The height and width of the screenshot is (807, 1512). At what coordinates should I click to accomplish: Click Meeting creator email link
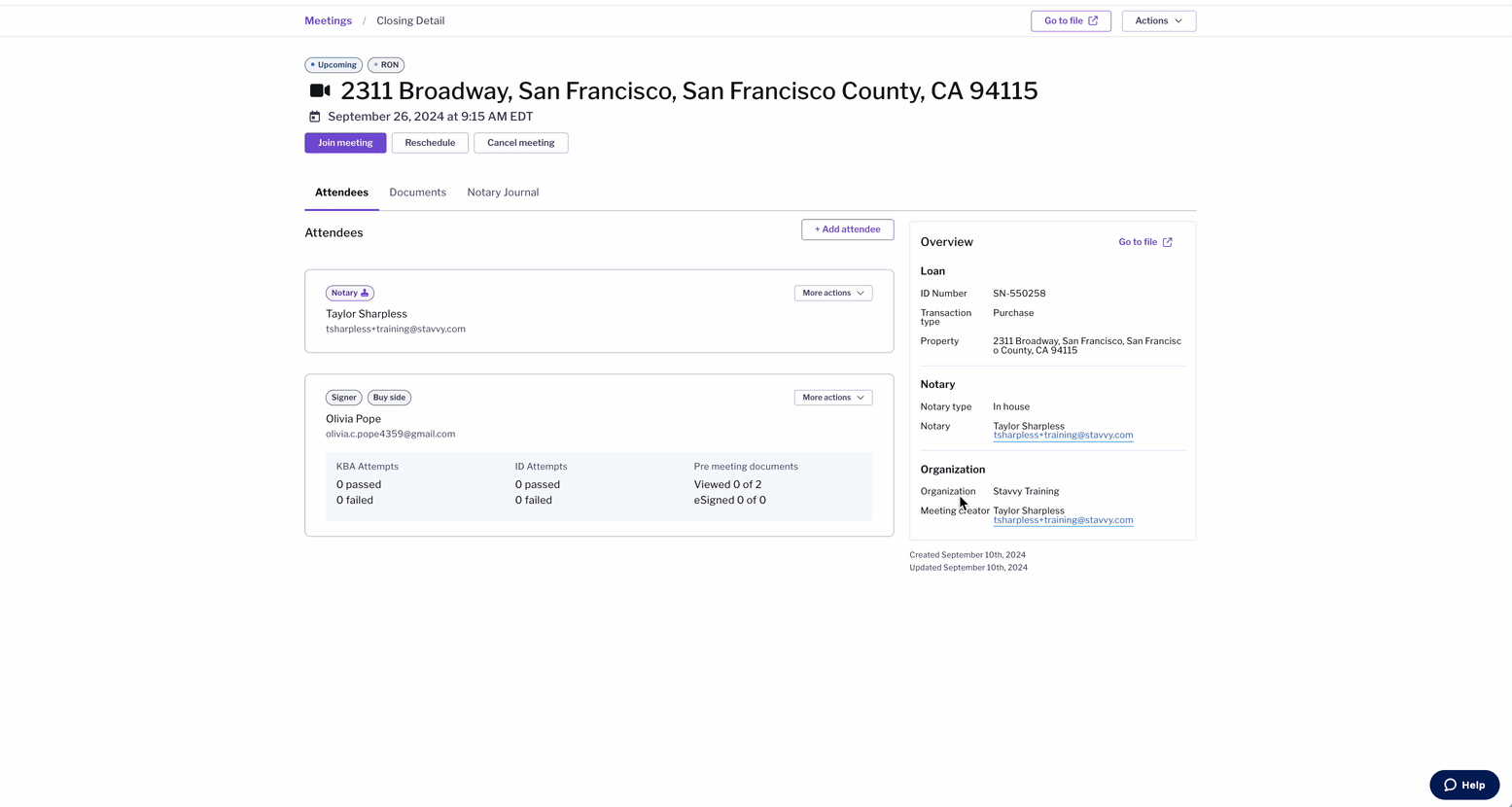(x=1063, y=520)
